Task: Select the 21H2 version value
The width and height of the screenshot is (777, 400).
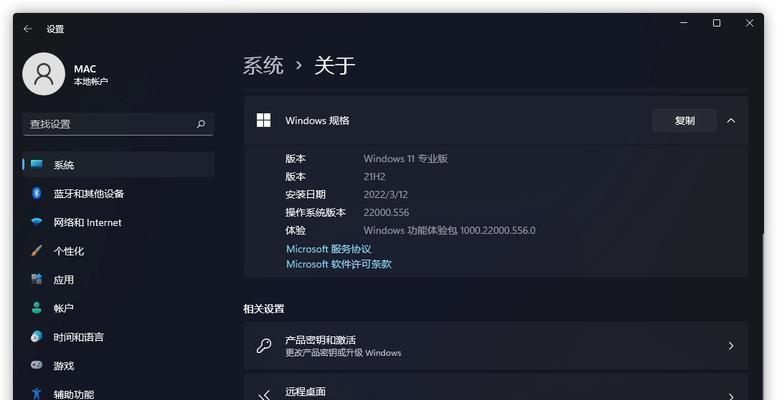Action: (374, 176)
